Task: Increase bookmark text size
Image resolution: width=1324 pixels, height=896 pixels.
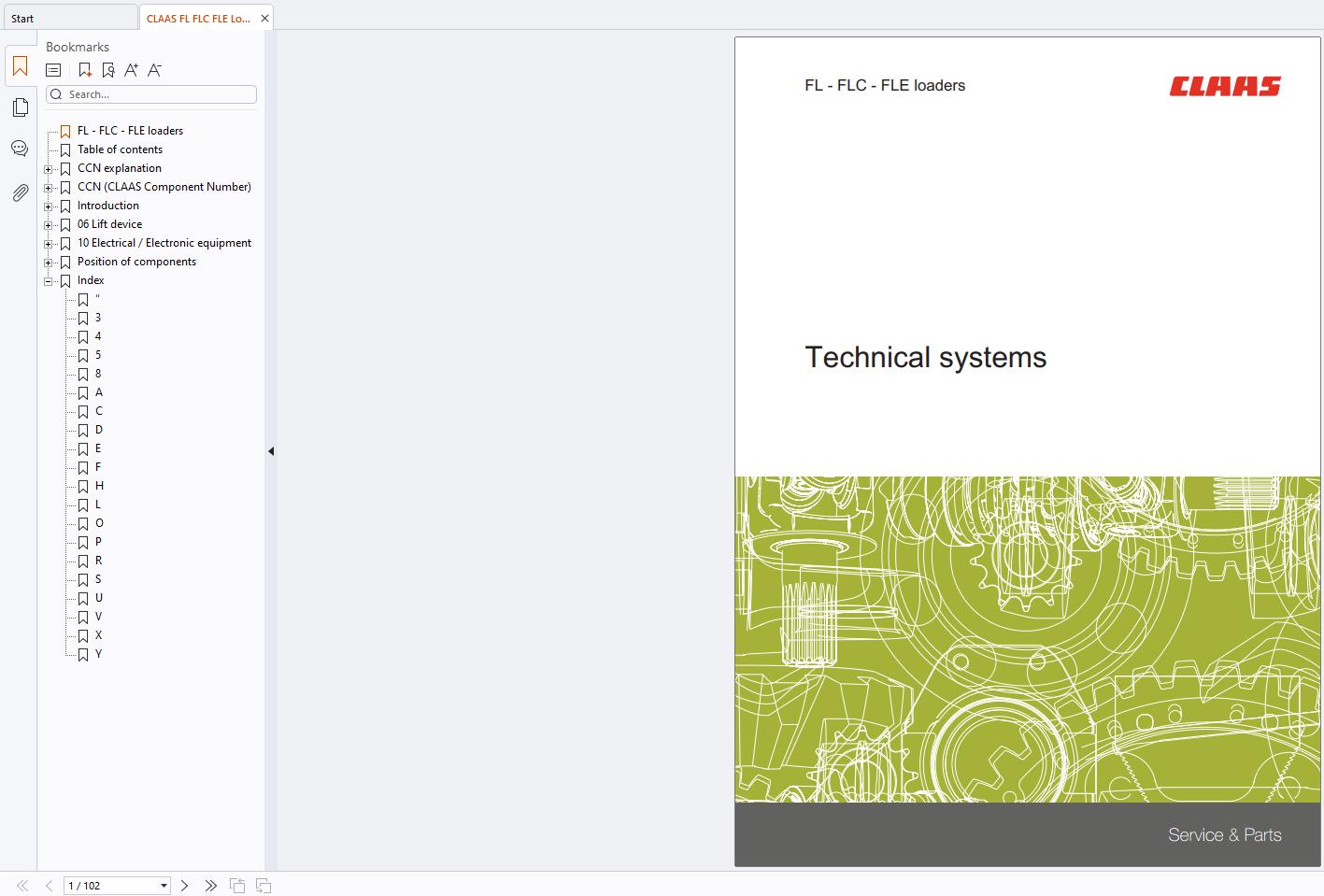Action: coord(131,70)
